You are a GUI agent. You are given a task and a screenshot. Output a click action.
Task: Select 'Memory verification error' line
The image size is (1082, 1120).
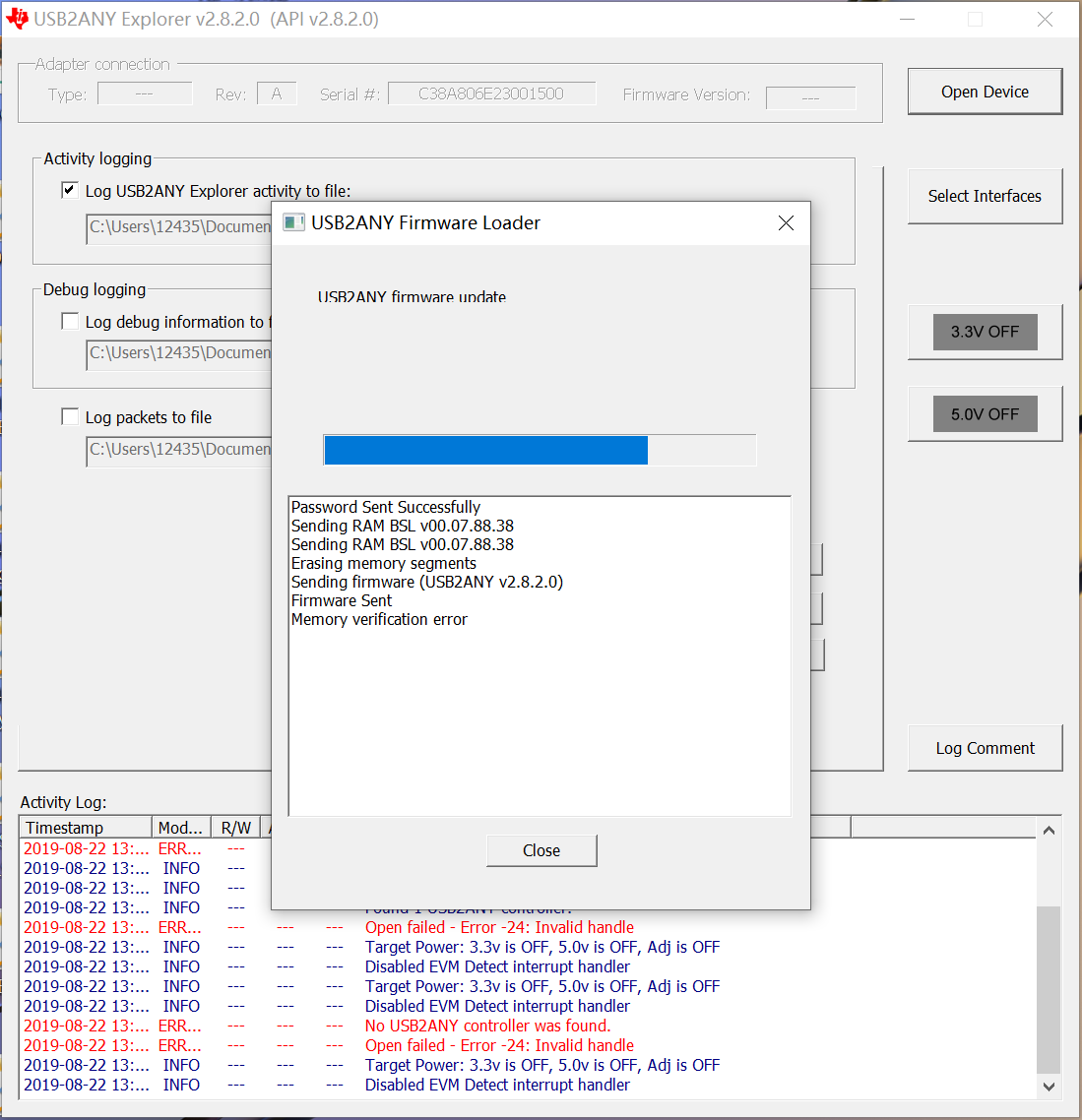click(379, 620)
